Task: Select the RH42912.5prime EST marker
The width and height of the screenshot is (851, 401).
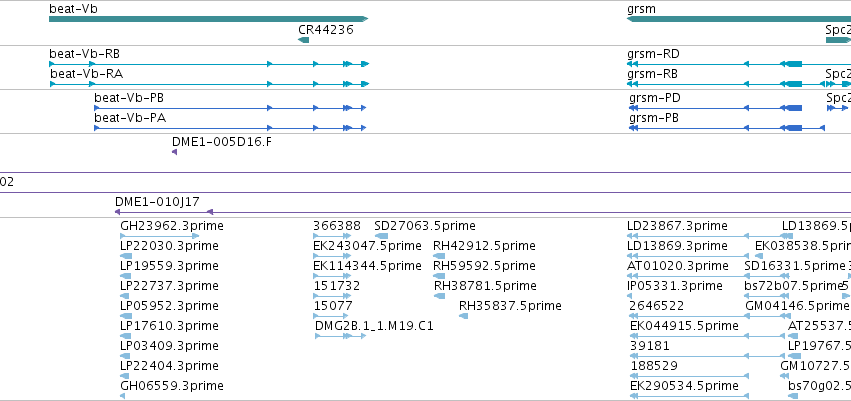Action: click(439, 256)
